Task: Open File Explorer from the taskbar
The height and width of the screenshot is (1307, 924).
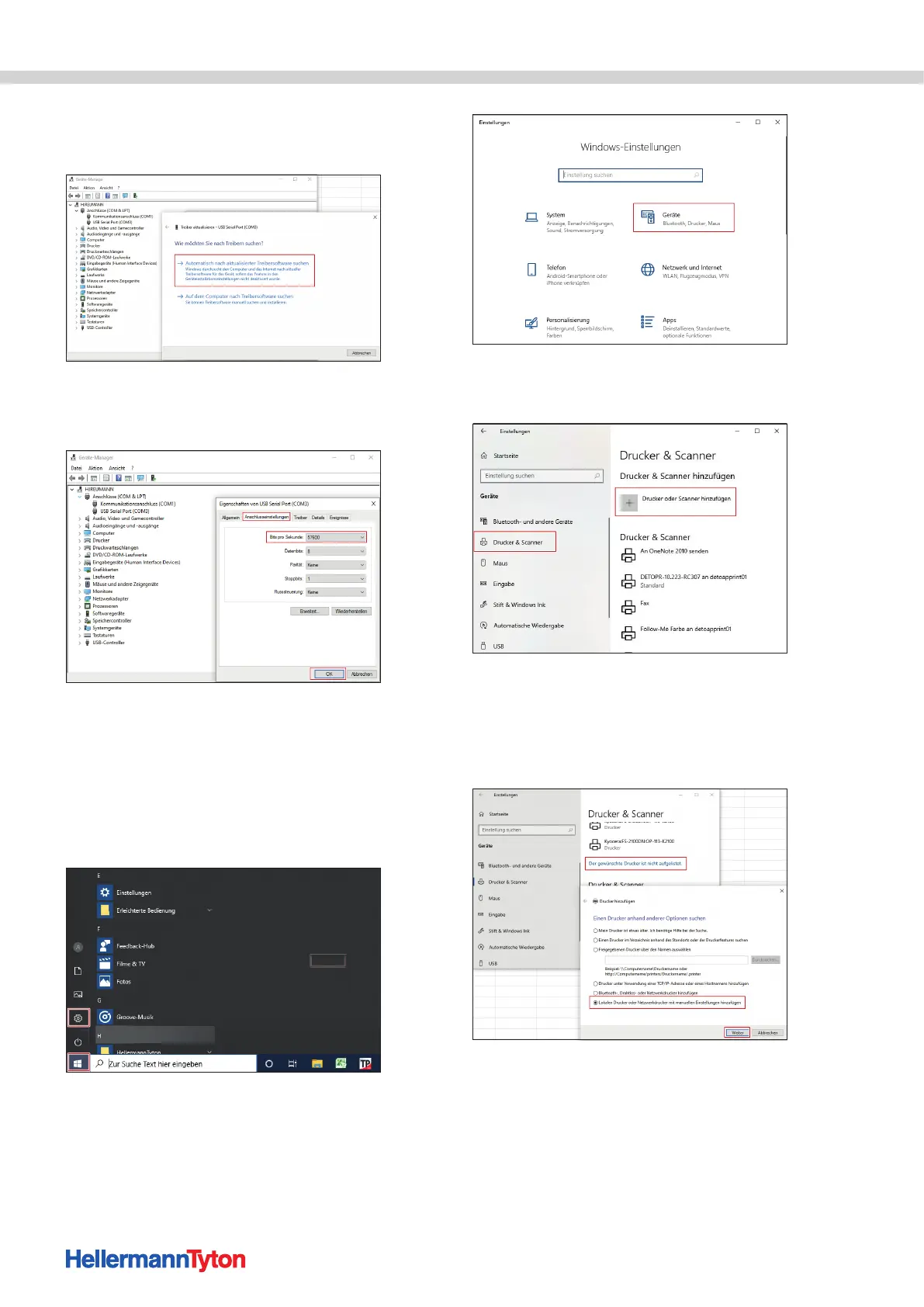Action: [317, 1063]
